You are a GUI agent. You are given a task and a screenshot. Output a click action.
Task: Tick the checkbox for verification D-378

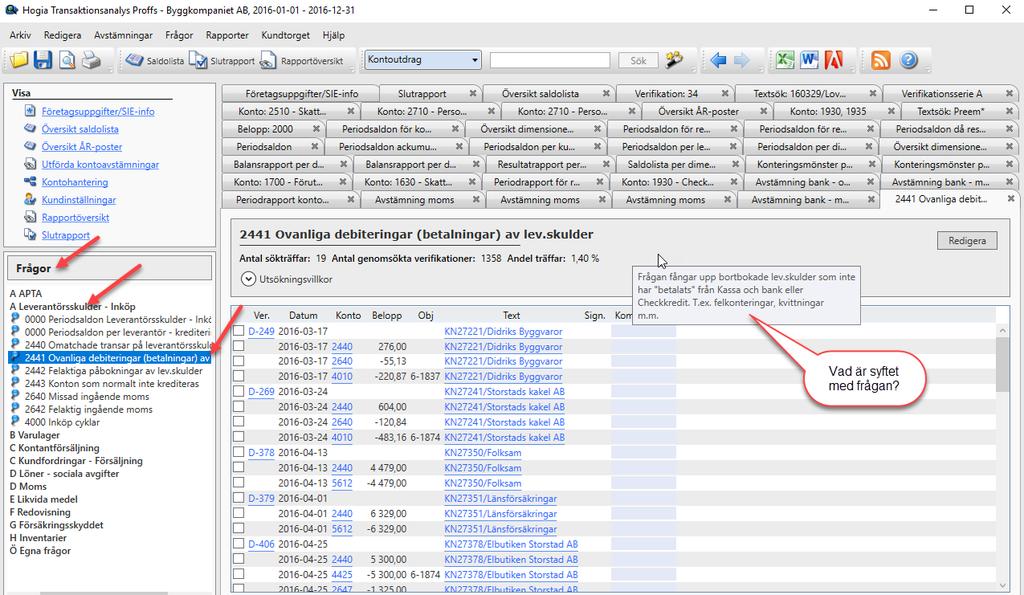tap(239, 452)
